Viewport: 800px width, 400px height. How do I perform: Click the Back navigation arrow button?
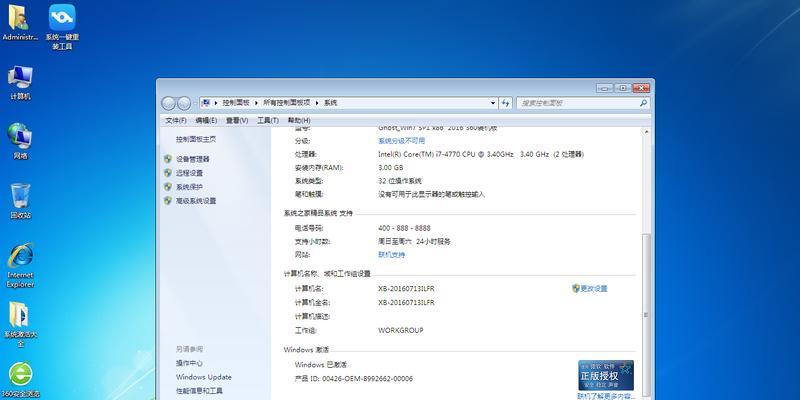169,103
